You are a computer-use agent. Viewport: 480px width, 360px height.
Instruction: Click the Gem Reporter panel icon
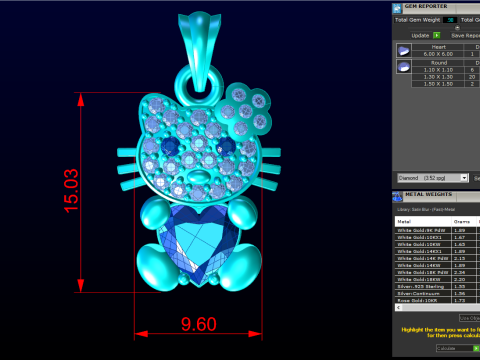click(397, 8)
